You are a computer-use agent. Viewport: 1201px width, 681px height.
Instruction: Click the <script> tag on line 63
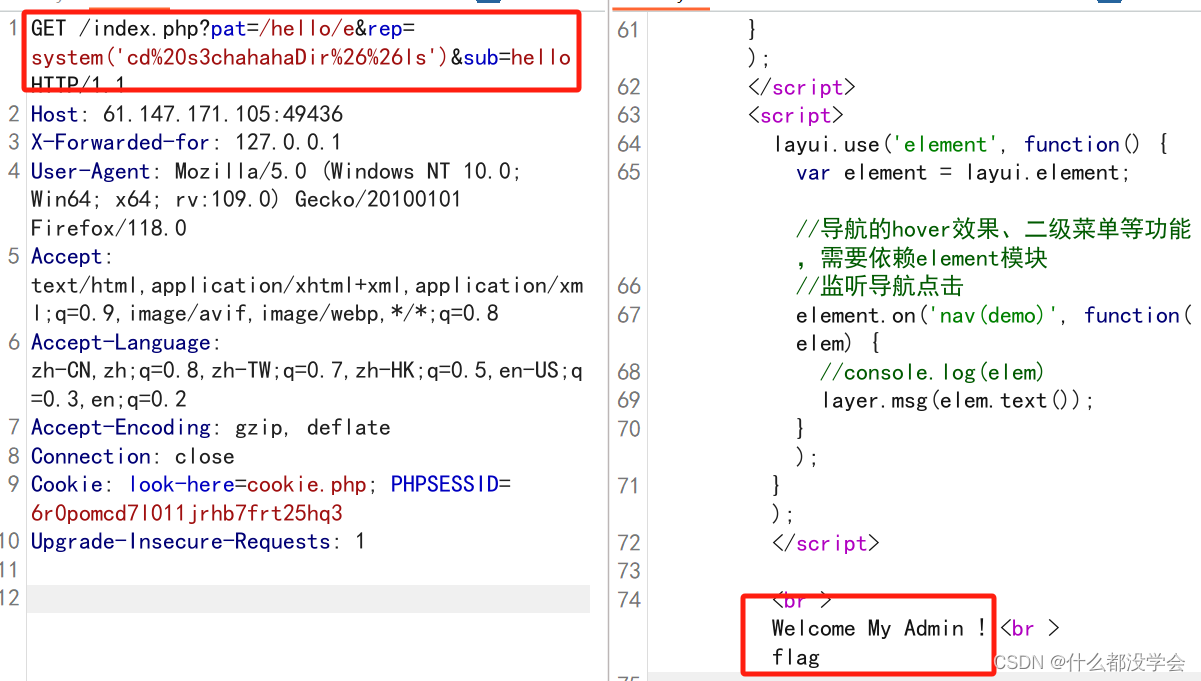coord(796,115)
